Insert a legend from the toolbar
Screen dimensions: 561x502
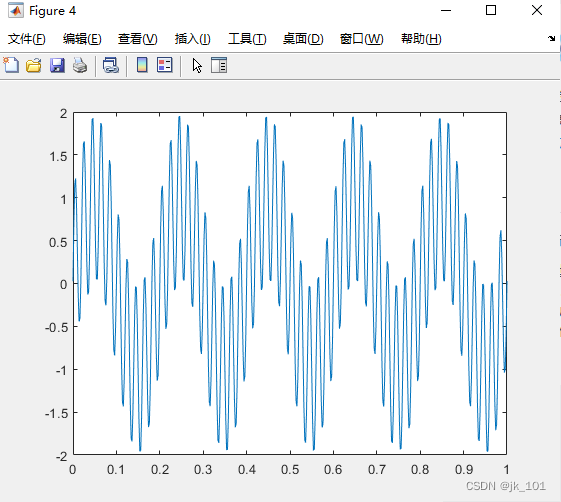[165, 65]
